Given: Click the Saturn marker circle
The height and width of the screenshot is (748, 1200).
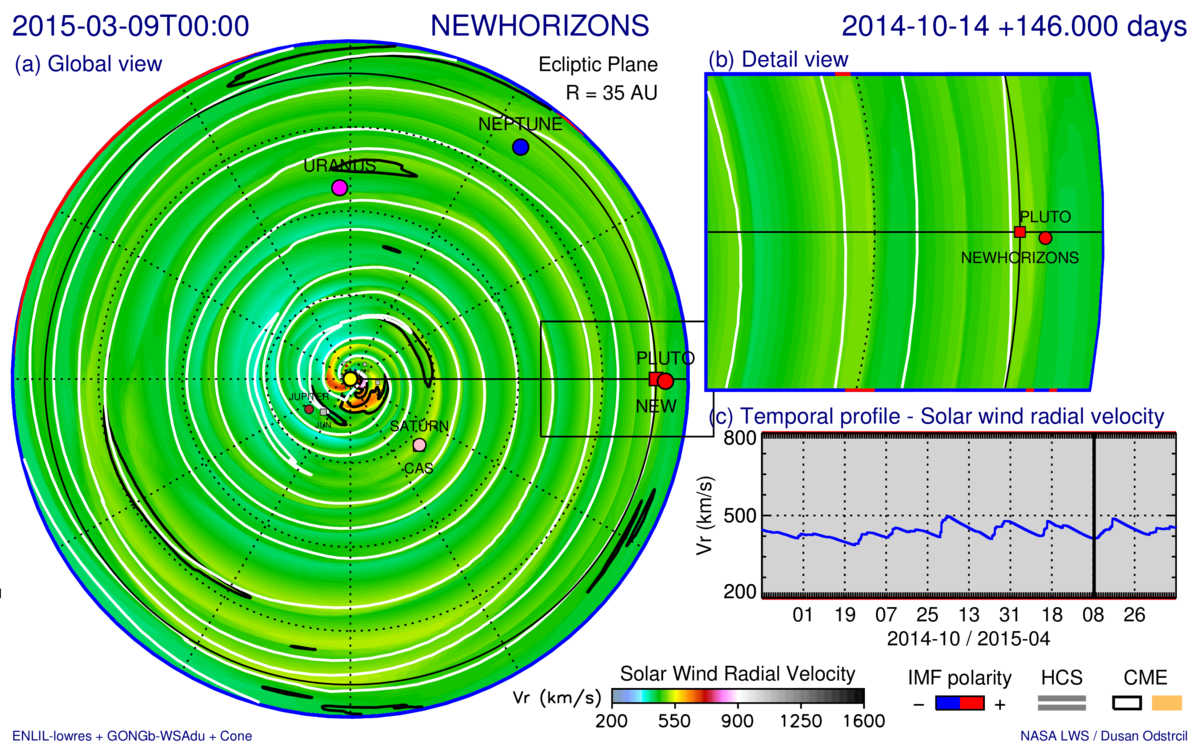Looking at the screenshot, I should (420, 445).
